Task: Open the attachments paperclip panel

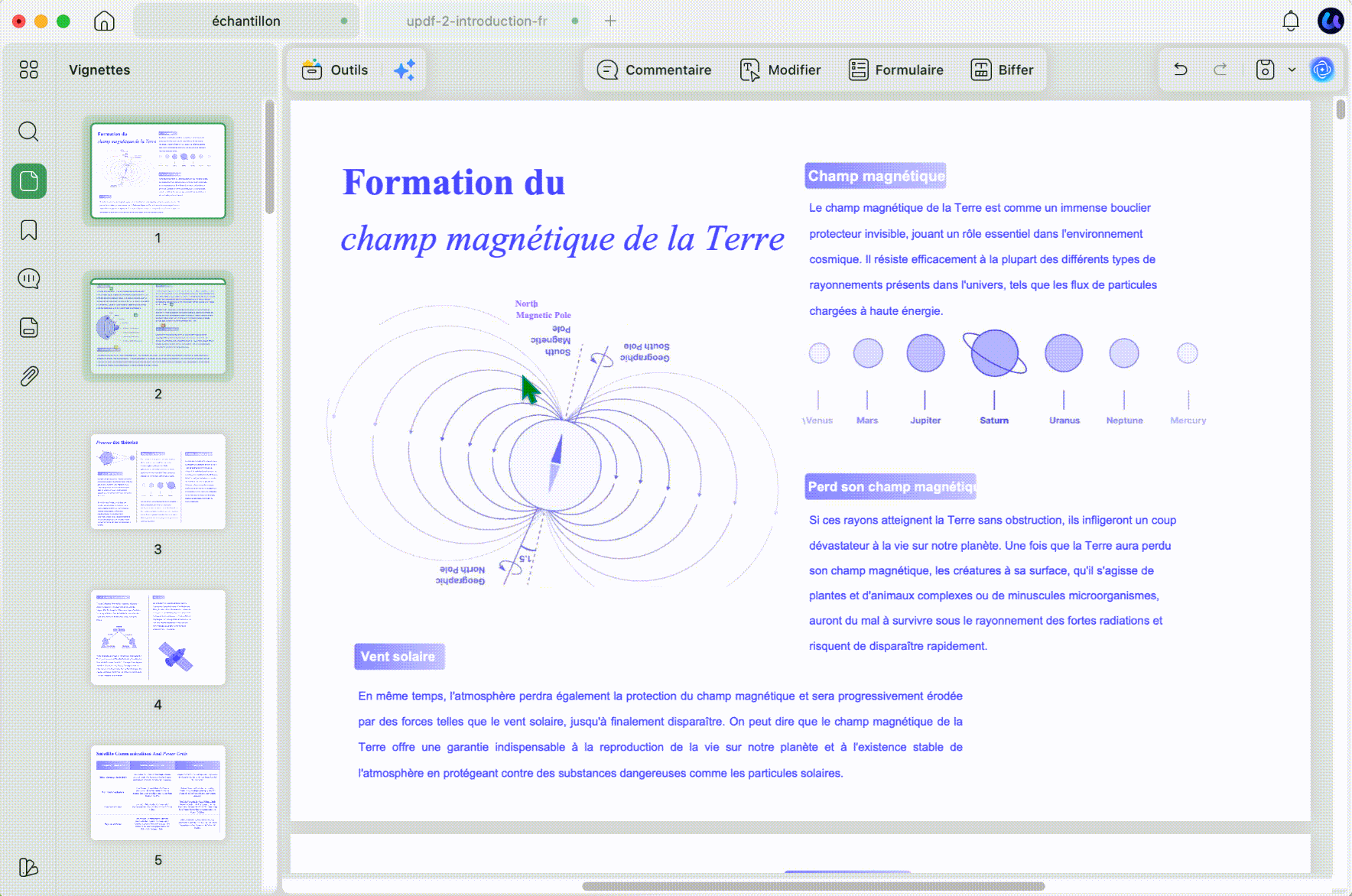Action: 28,376
